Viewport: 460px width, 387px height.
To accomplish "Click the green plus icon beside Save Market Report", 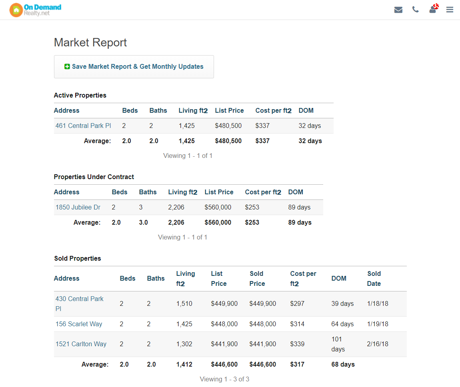I will pyautogui.click(x=67, y=67).
